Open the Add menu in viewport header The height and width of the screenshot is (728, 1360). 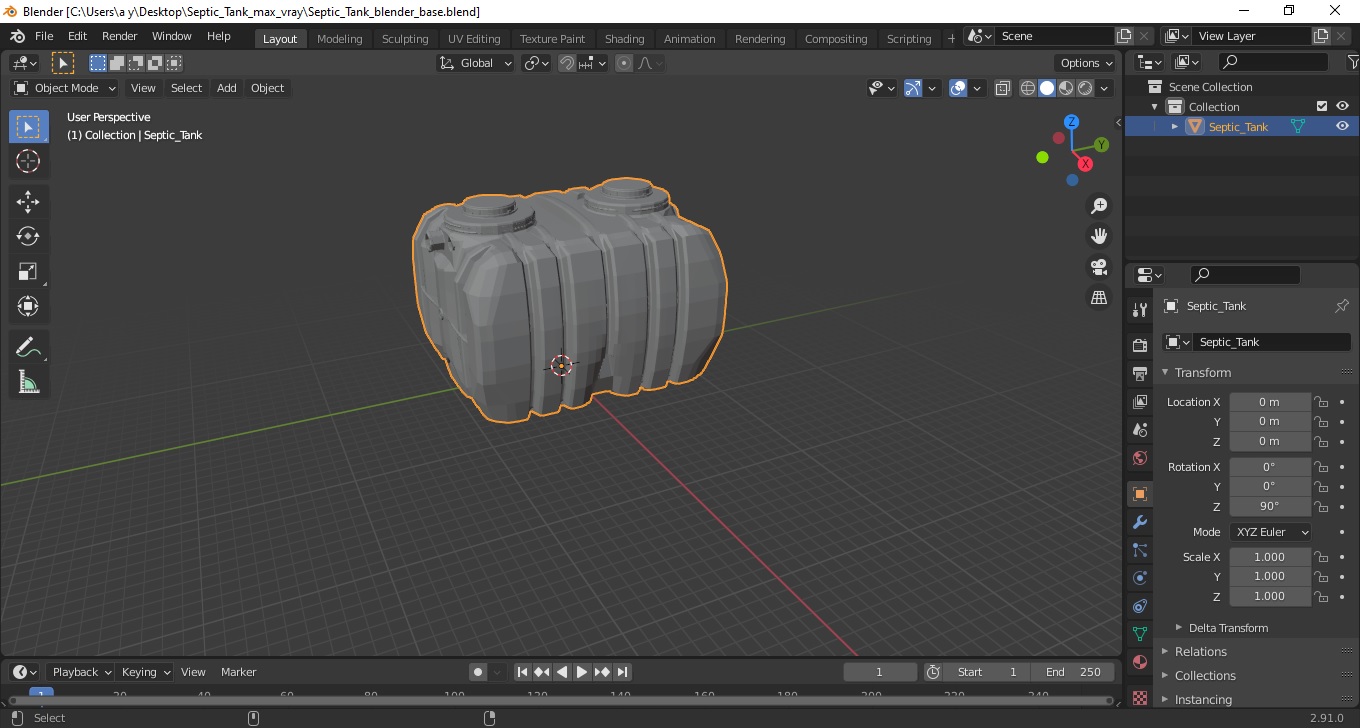pyautogui.click(x=227, y=88)
